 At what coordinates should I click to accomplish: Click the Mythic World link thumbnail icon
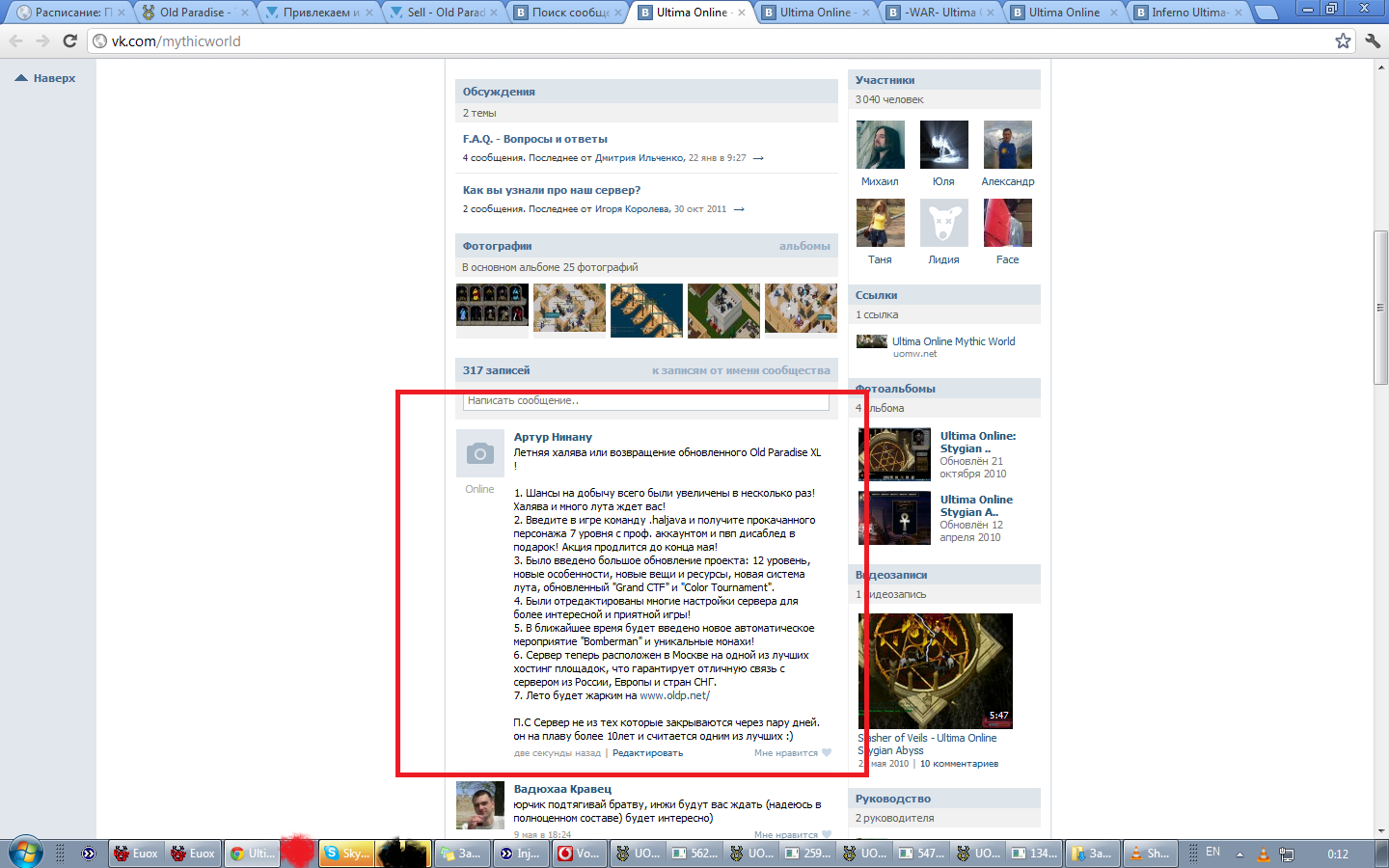coord(872,341)
